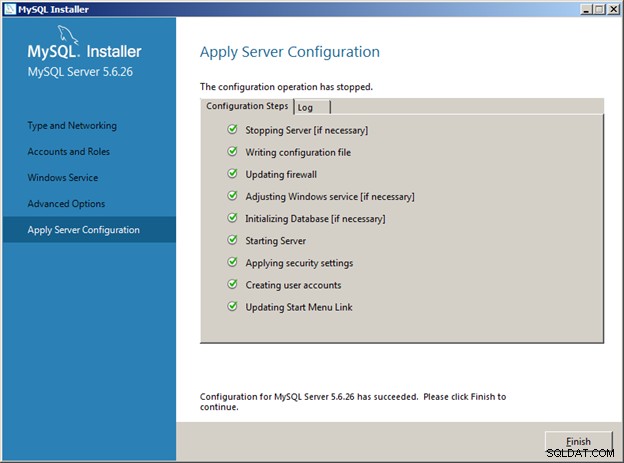624x463 pixels.
Task: Click the MySQL Installer title bar icon
Action: click(x=10, y=9)
